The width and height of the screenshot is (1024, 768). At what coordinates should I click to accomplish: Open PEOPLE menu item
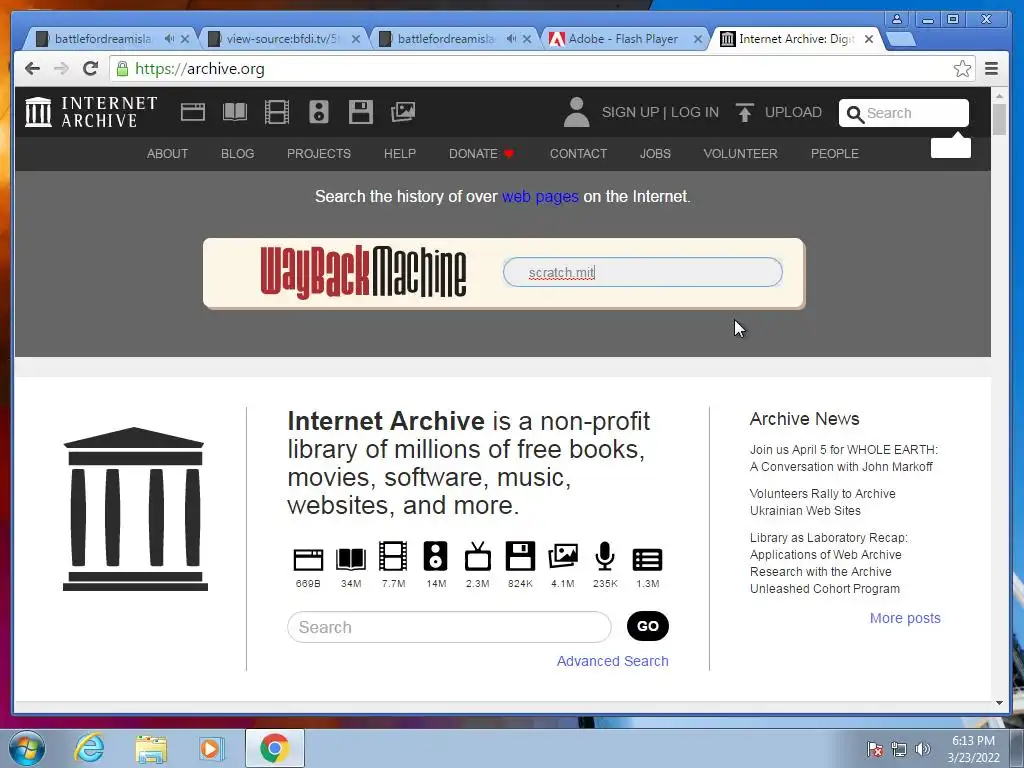point(835,153)
